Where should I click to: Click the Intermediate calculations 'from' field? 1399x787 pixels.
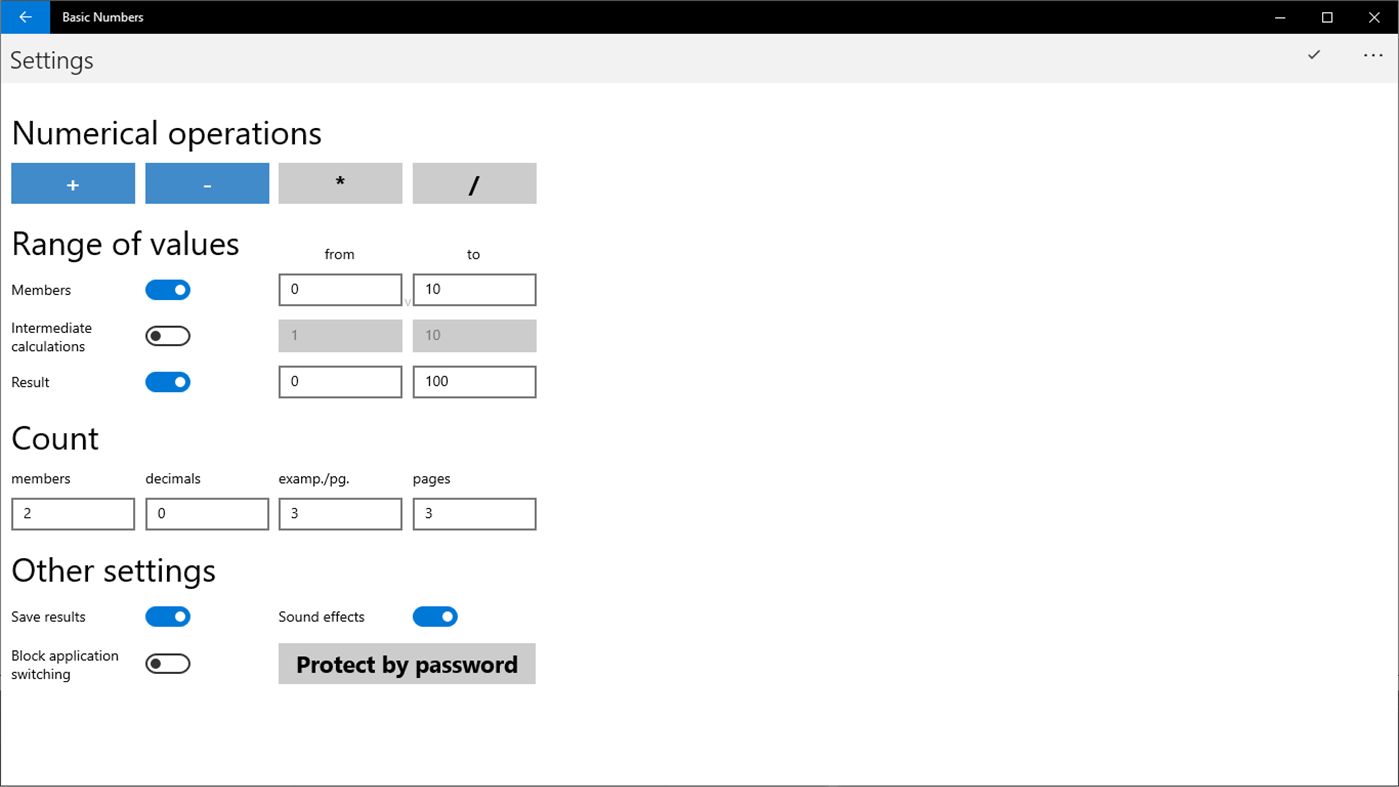pyautogui.click(x=340, y=336)
